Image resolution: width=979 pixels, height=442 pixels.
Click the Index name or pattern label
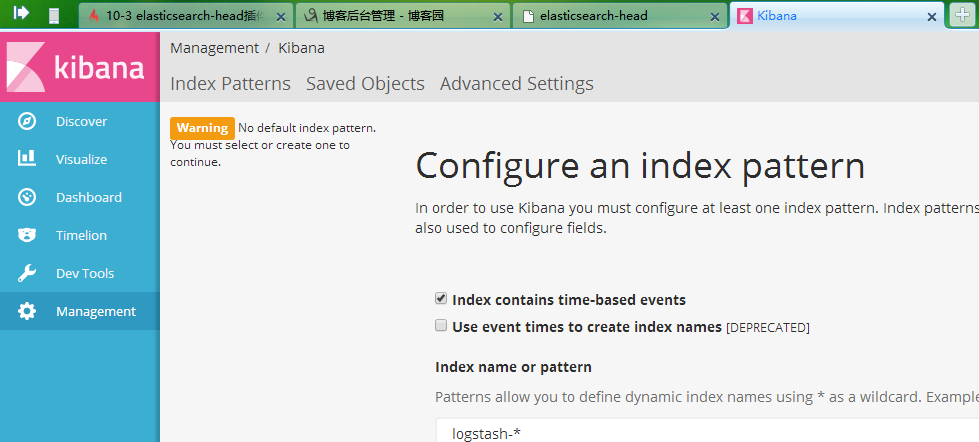tap(513, 367)
